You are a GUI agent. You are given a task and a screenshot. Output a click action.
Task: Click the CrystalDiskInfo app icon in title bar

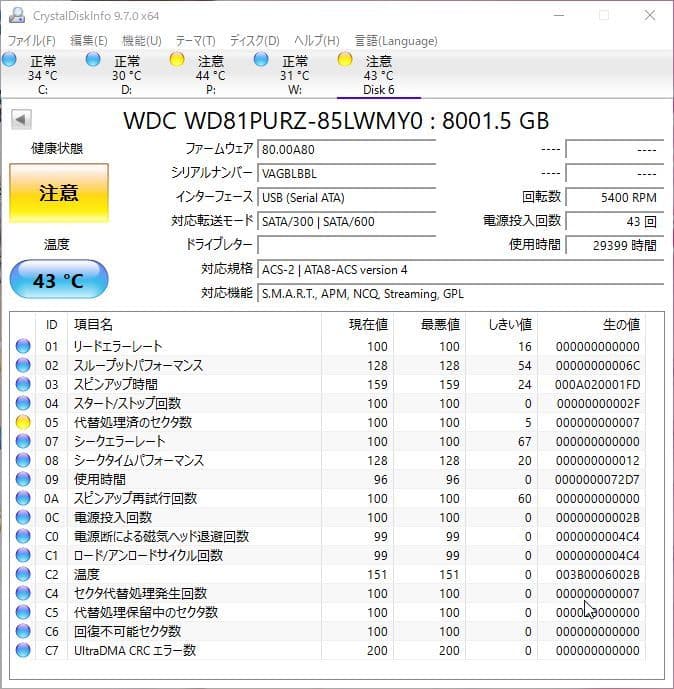[17, 15]
